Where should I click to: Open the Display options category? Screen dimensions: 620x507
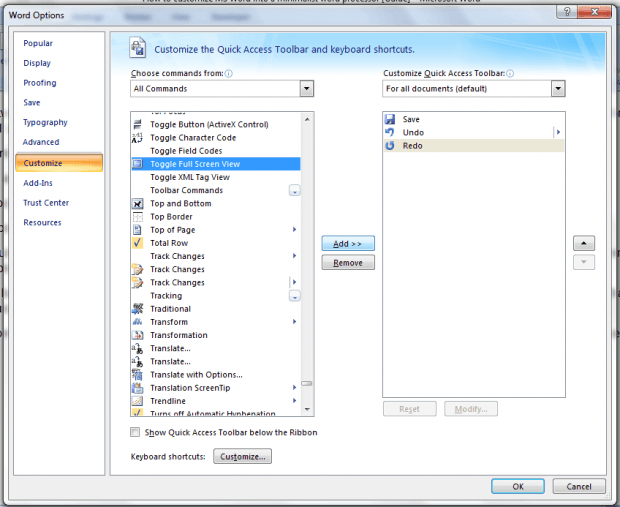tap(37, 63)
